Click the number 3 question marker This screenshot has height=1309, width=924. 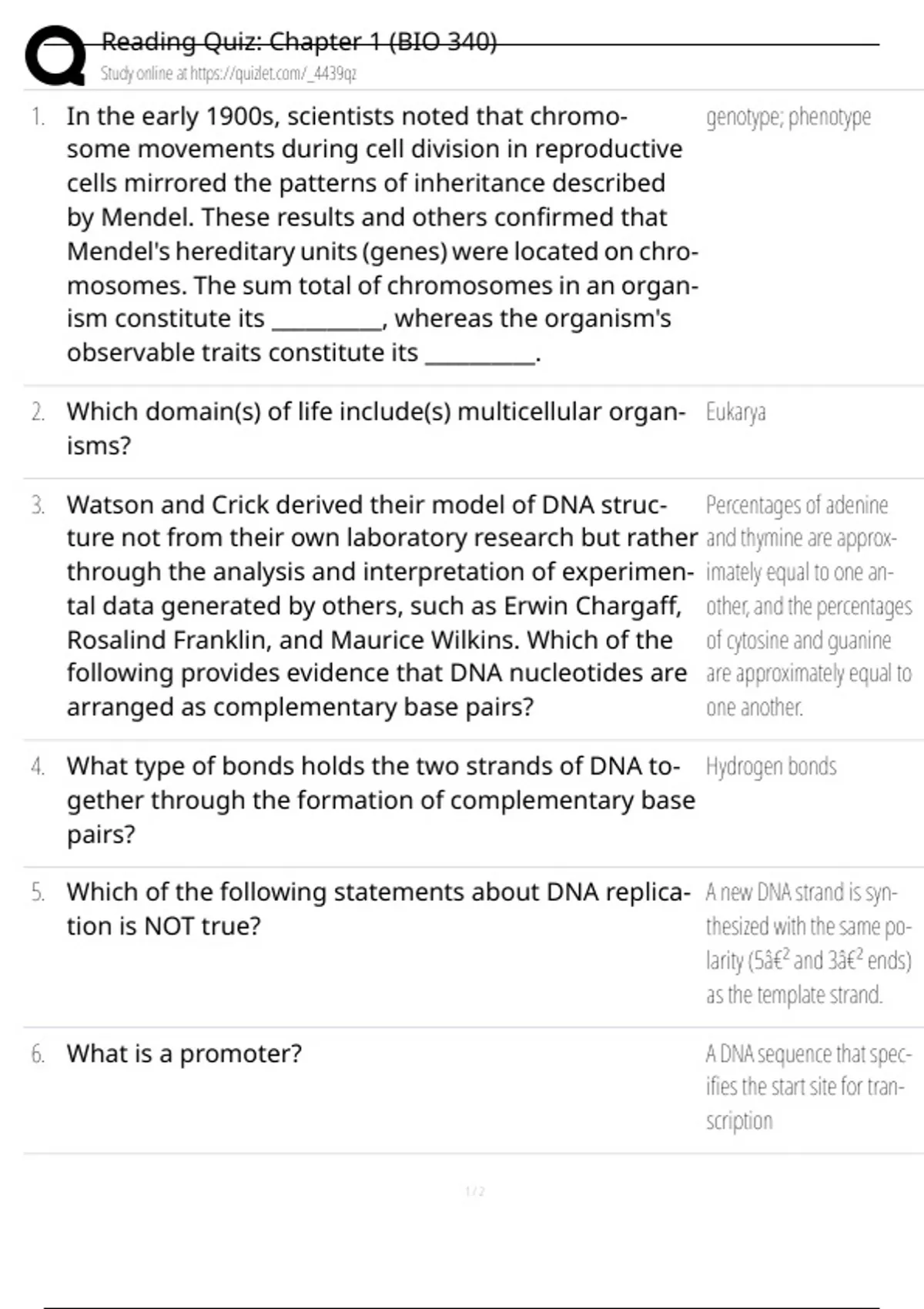point(38,506)
